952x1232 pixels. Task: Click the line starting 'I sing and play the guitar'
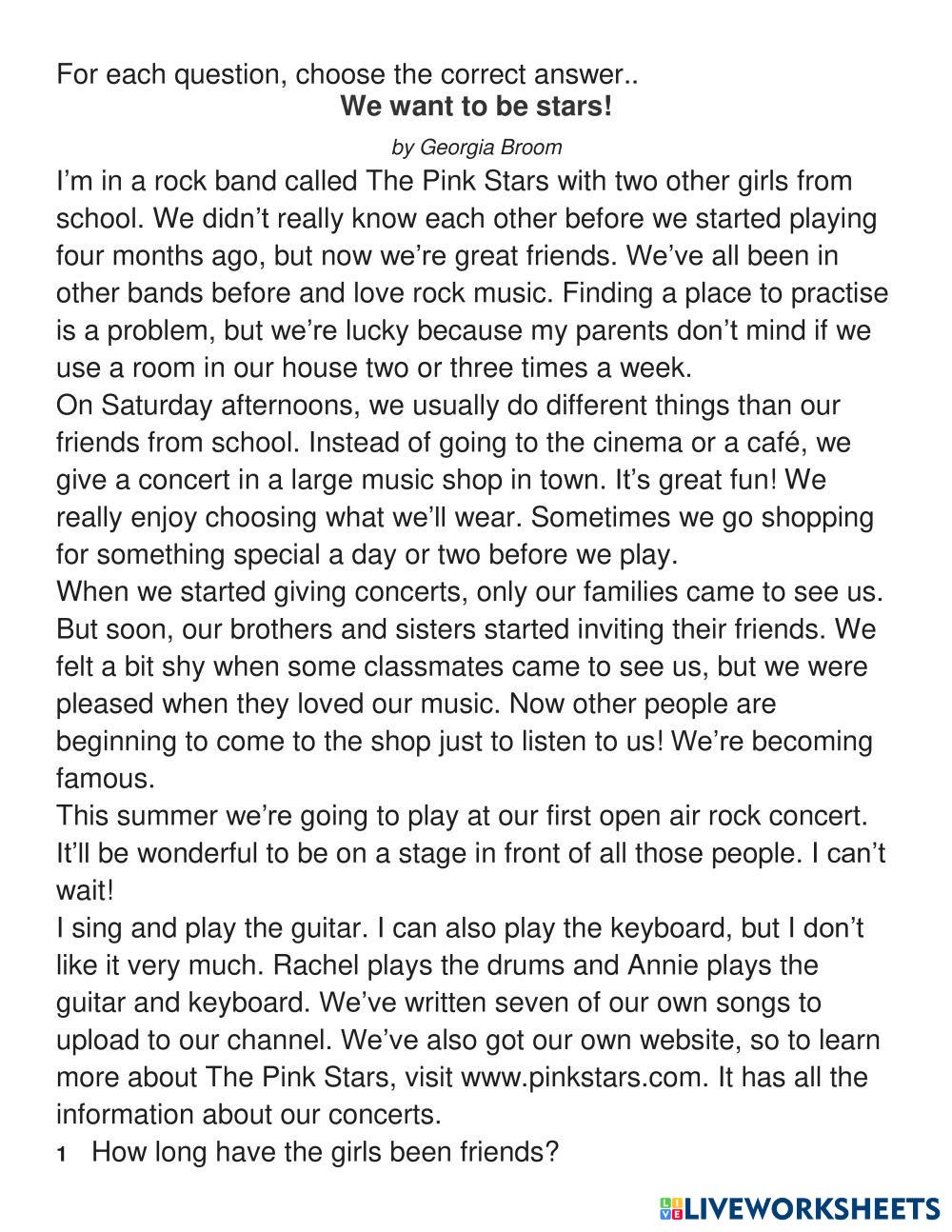460,927
